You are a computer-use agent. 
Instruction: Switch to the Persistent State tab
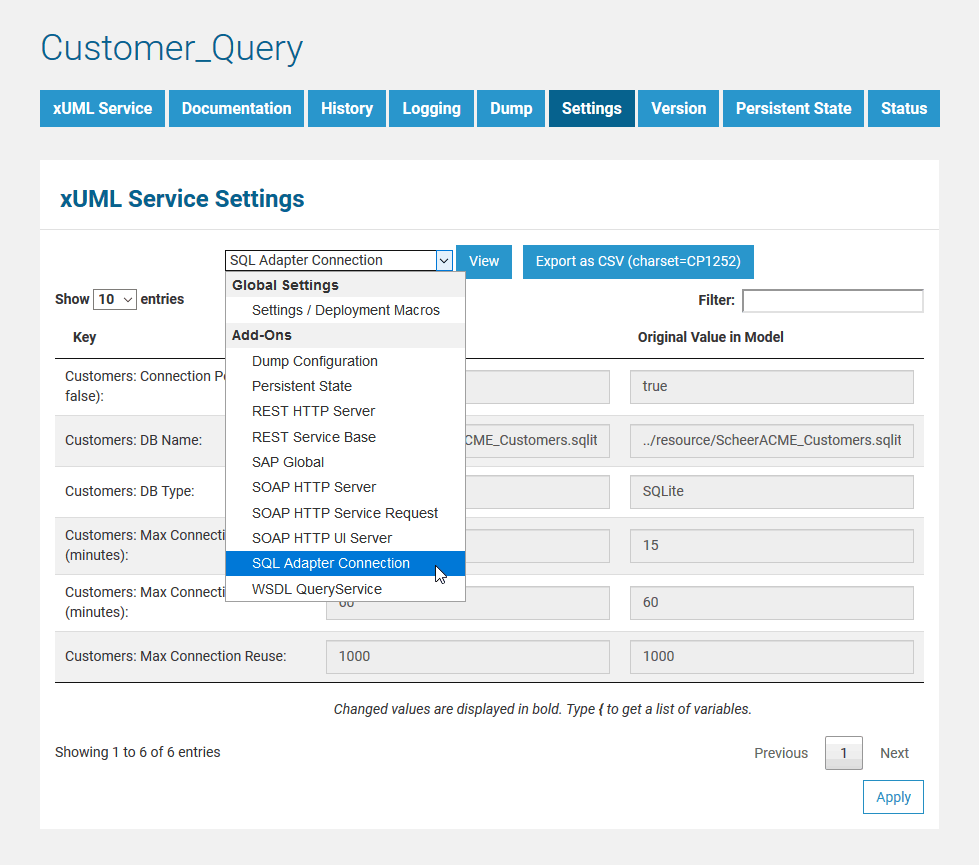[792, 108]
